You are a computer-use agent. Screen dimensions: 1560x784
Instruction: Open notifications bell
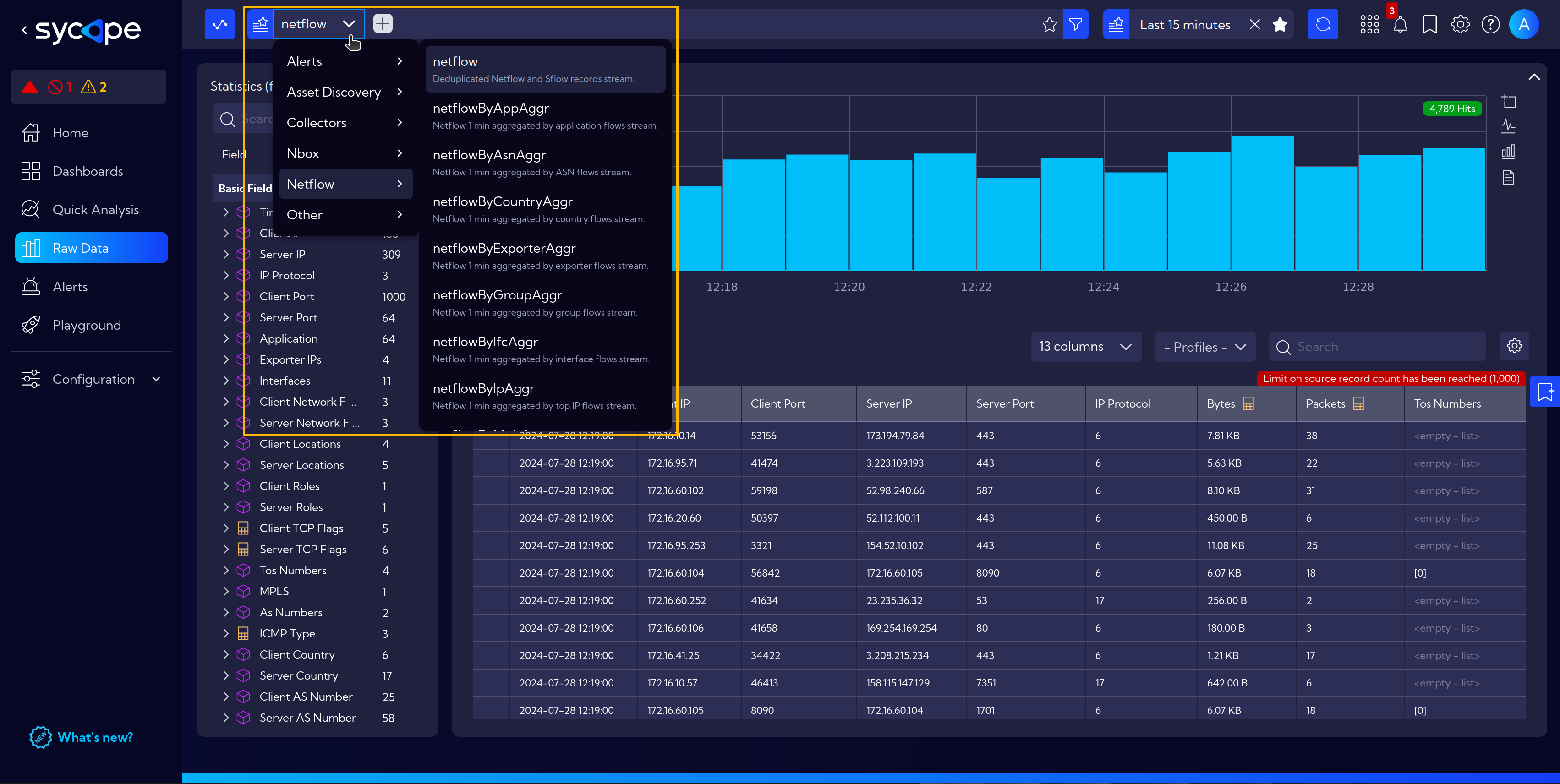[1400, 24]
